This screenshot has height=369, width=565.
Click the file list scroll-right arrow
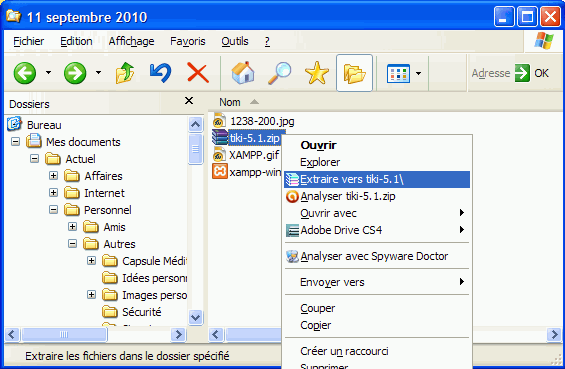pyautogui.click(x=554, y=334)
